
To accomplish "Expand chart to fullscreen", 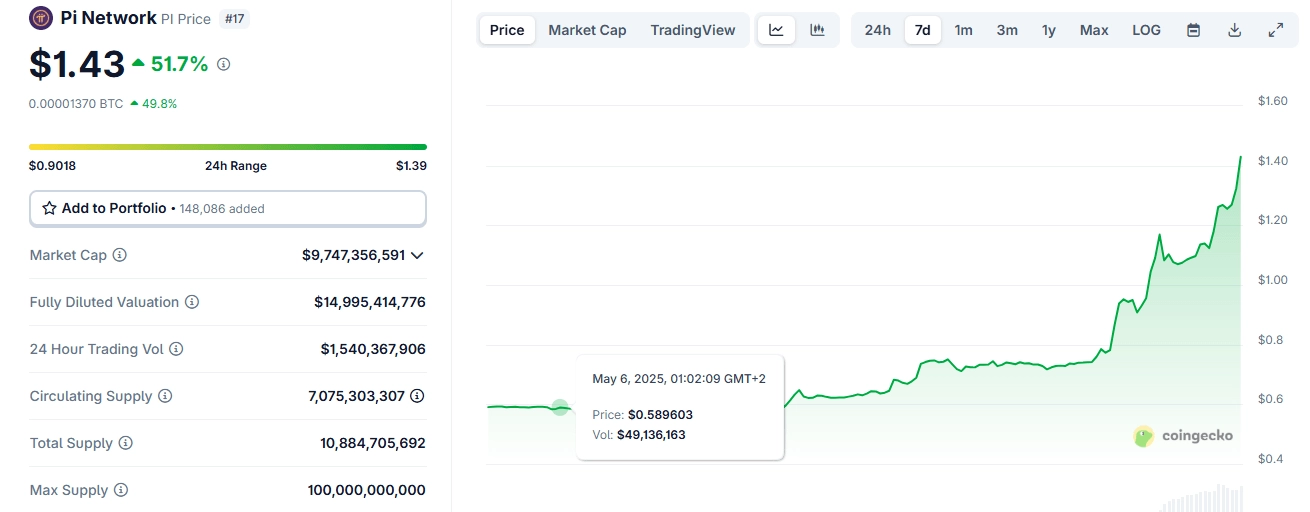I will pyautogui.click(x=1276, y=30).
